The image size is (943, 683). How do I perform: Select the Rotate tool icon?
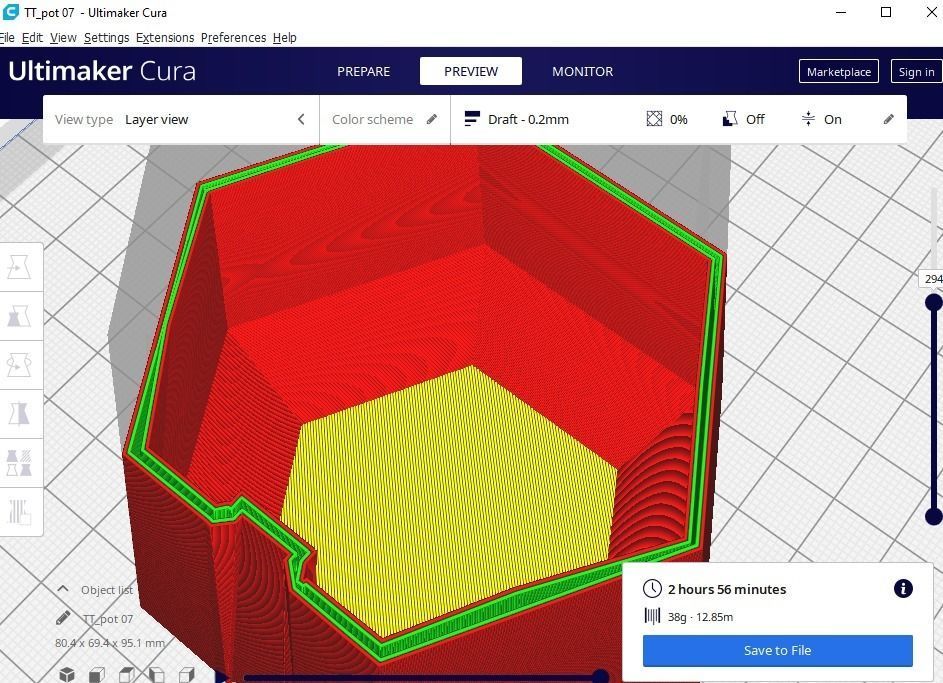19,365
